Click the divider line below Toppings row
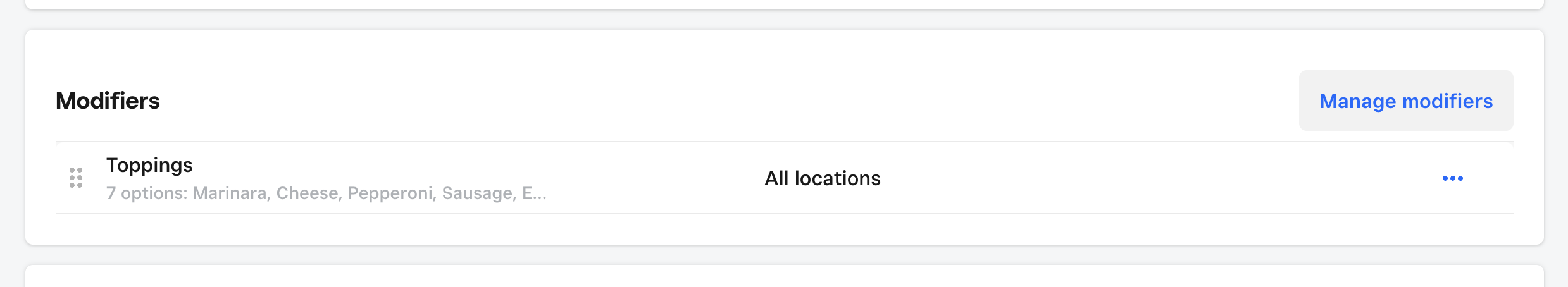Image resolution: width=1568 pixels, height=287 pixels. point(785,214)
